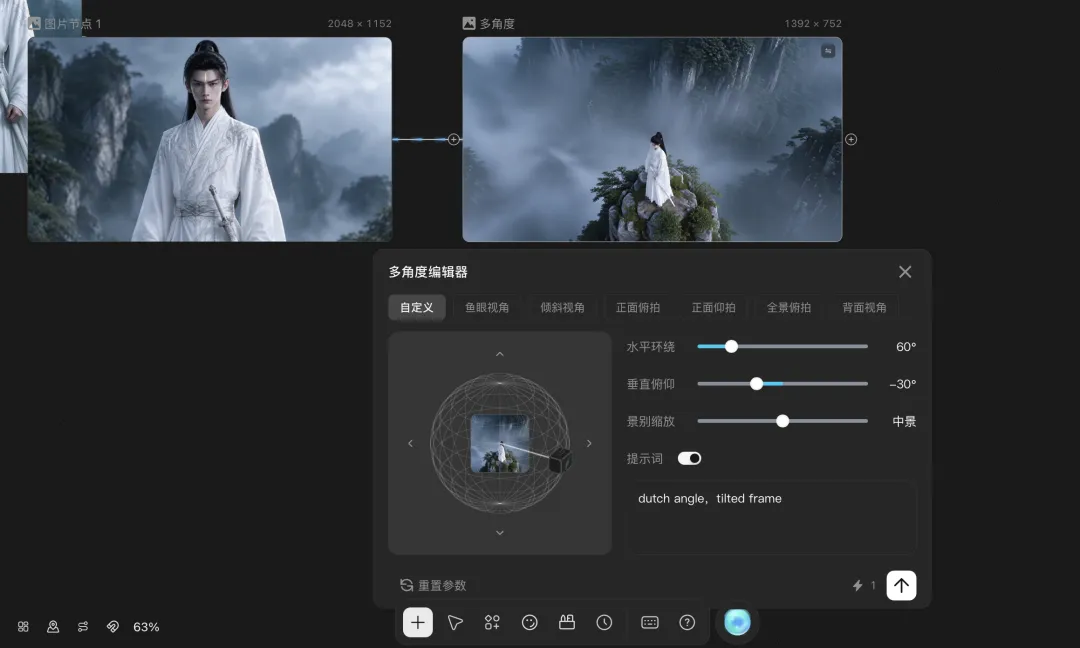This screenshot has width=1080, height=648.
Task: Open the smiley face character tool
Action: [x=529, y=623]
